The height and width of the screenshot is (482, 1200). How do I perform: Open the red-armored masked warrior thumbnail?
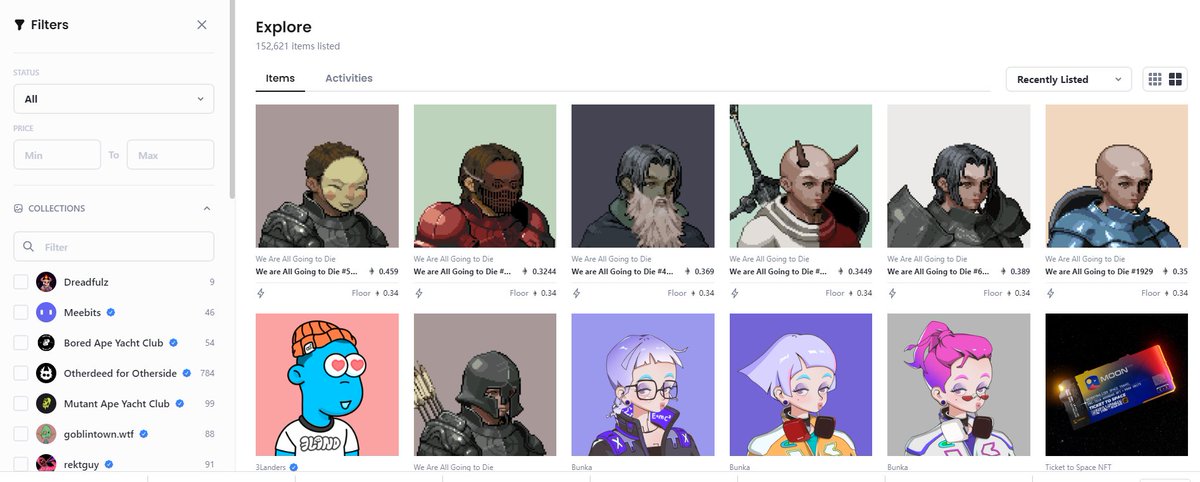point(485,175)
